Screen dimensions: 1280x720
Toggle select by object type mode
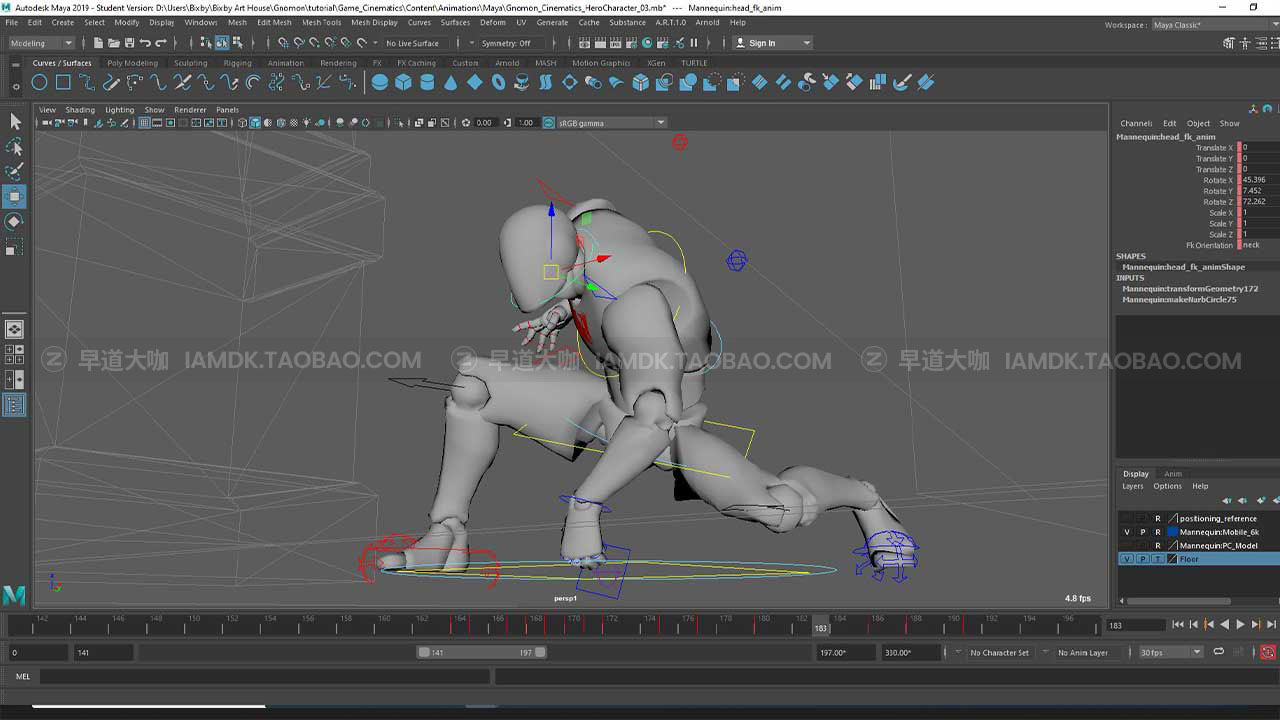[221, 43]
